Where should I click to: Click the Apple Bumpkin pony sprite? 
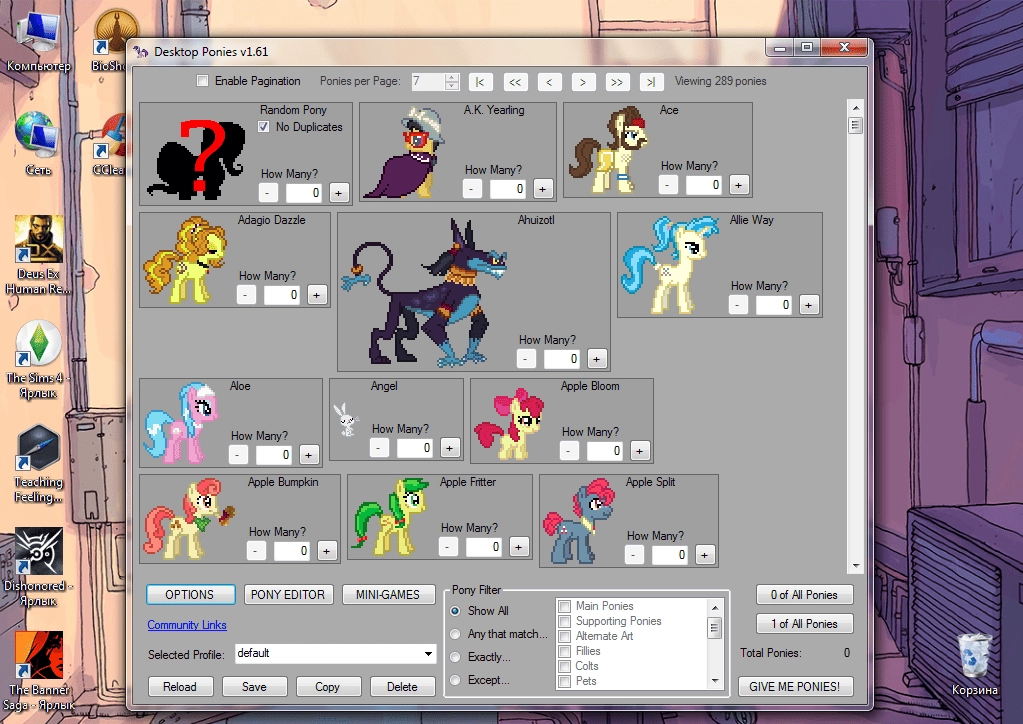pos(188,520)
